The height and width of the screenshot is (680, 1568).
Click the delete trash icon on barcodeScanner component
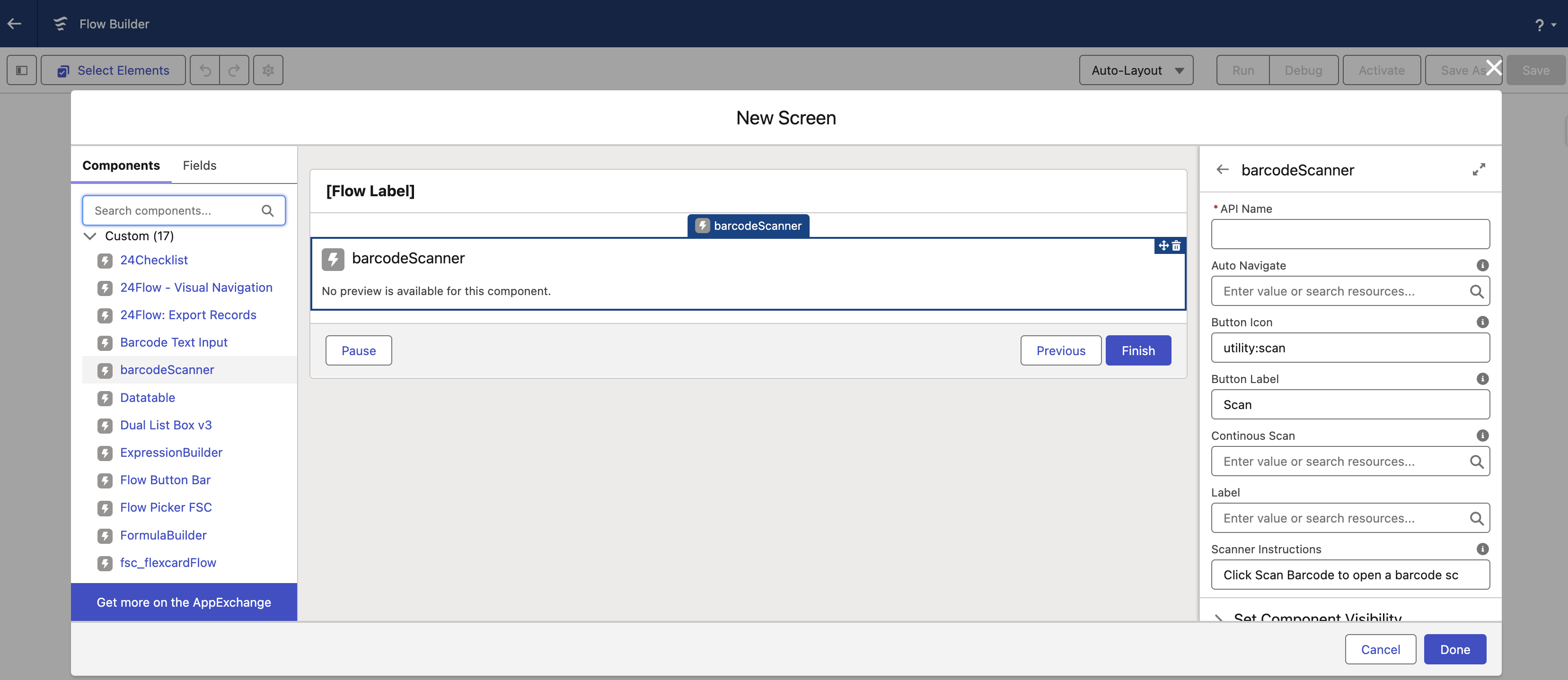point(1176,246)
